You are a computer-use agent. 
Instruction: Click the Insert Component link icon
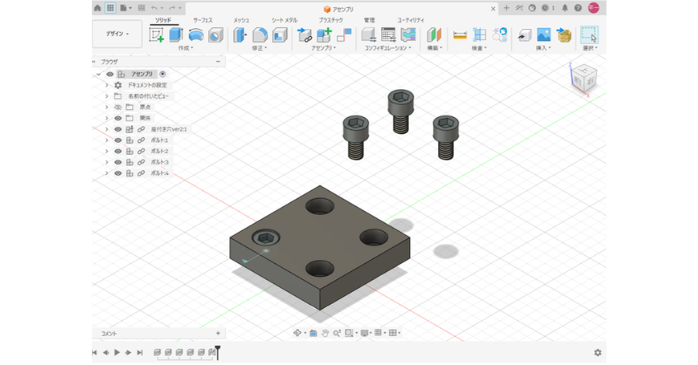pyautogui.click(x=304, y=35)
